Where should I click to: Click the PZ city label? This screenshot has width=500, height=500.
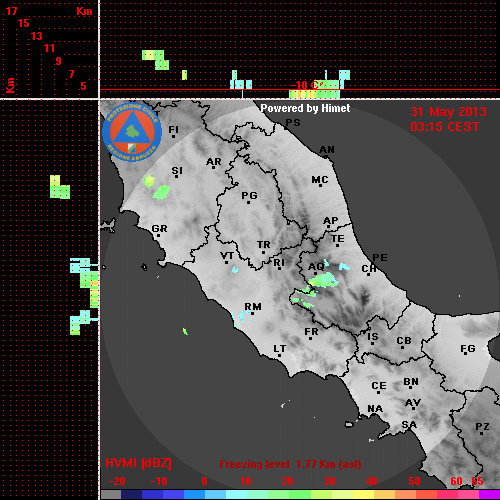coord(482,426)
